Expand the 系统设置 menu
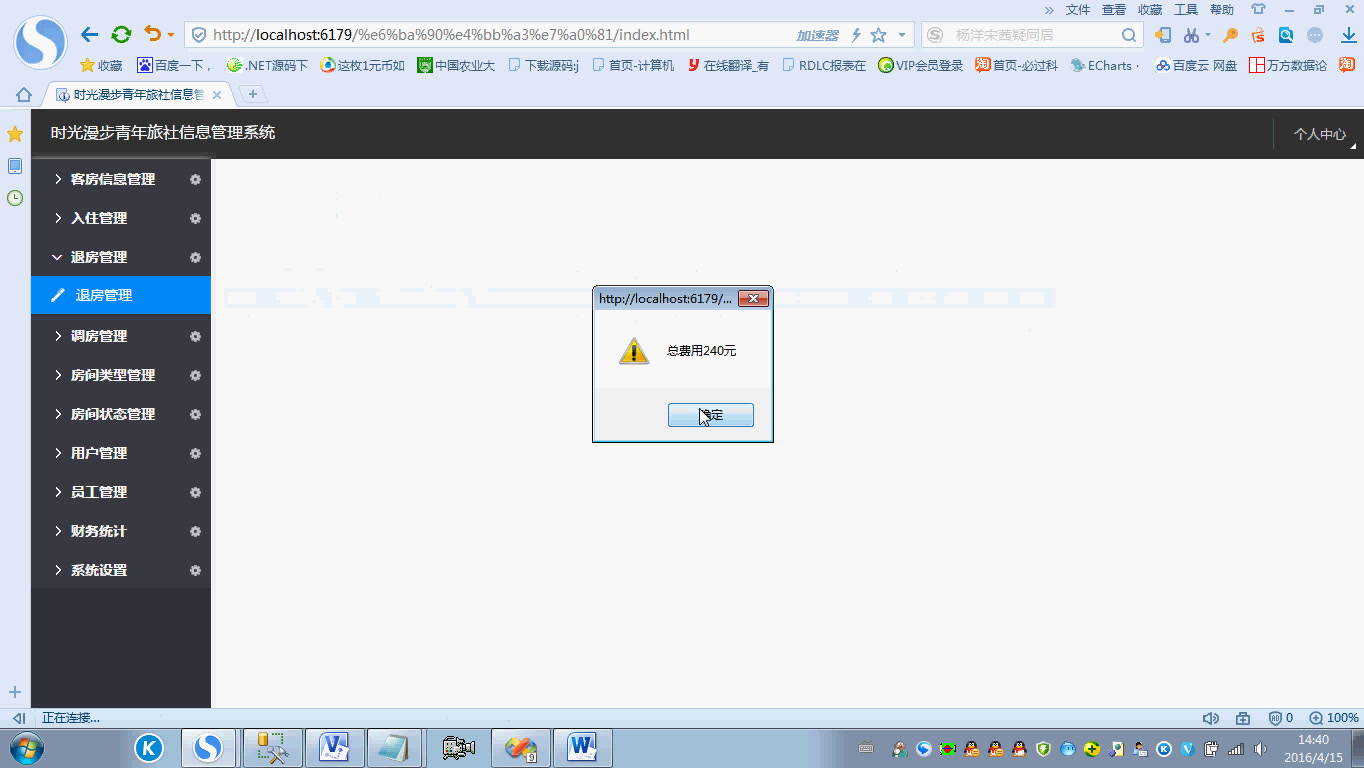1364x768 pixels. (x=121, y=570)
